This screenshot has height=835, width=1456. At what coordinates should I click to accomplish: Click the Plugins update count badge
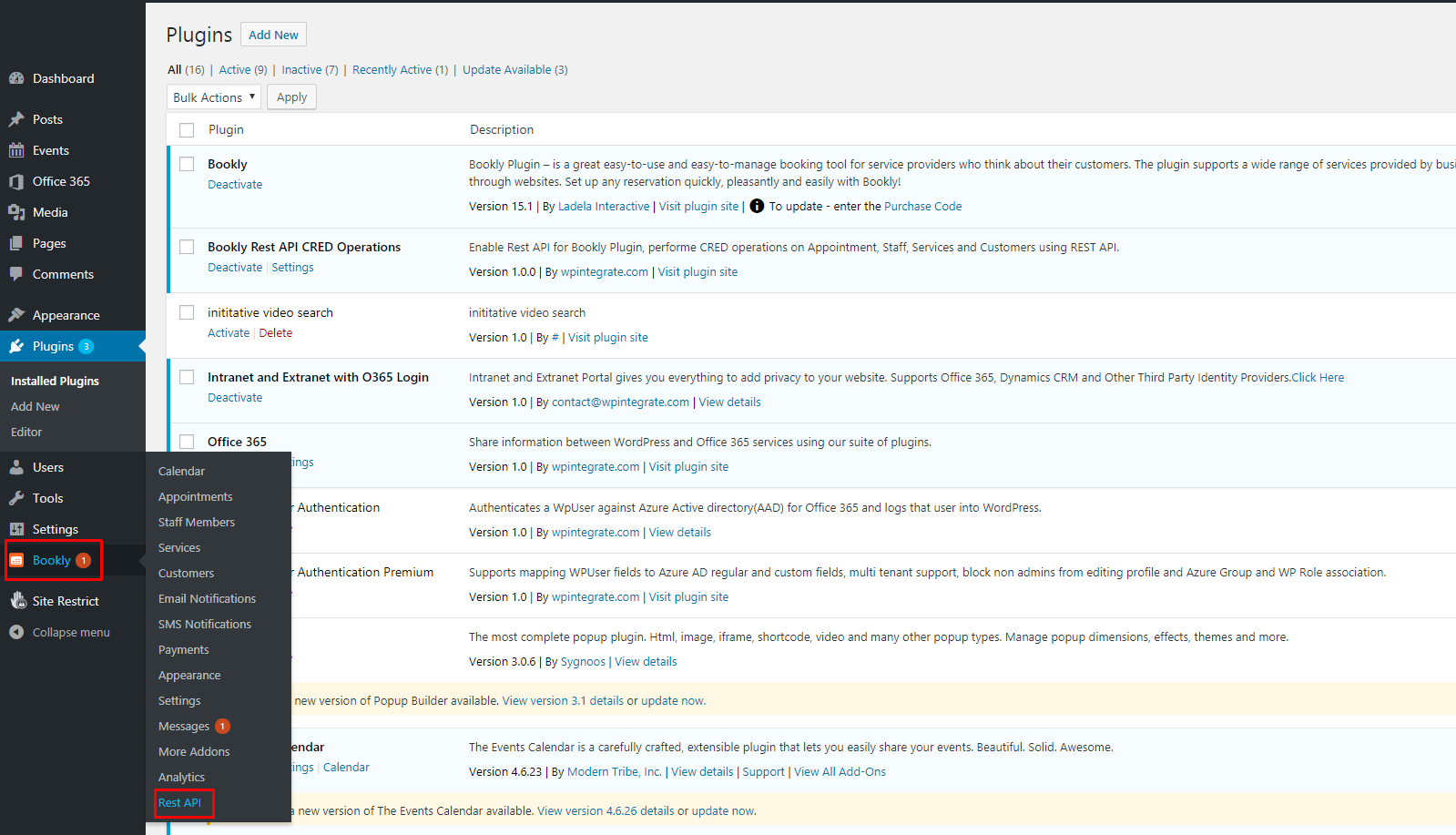click(x=87, y=346)
